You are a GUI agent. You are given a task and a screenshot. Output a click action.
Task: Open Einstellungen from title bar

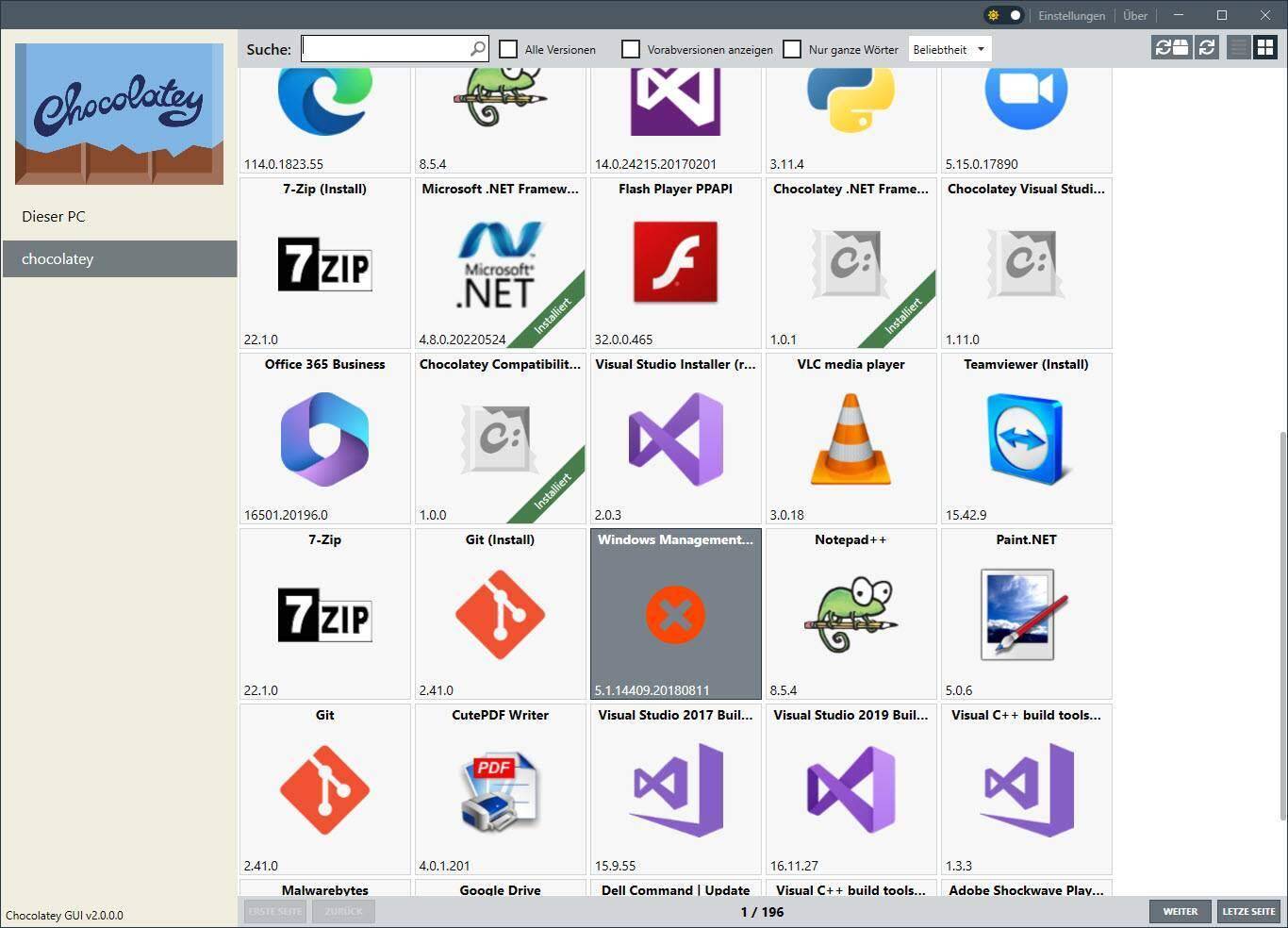pos(1071,15)
